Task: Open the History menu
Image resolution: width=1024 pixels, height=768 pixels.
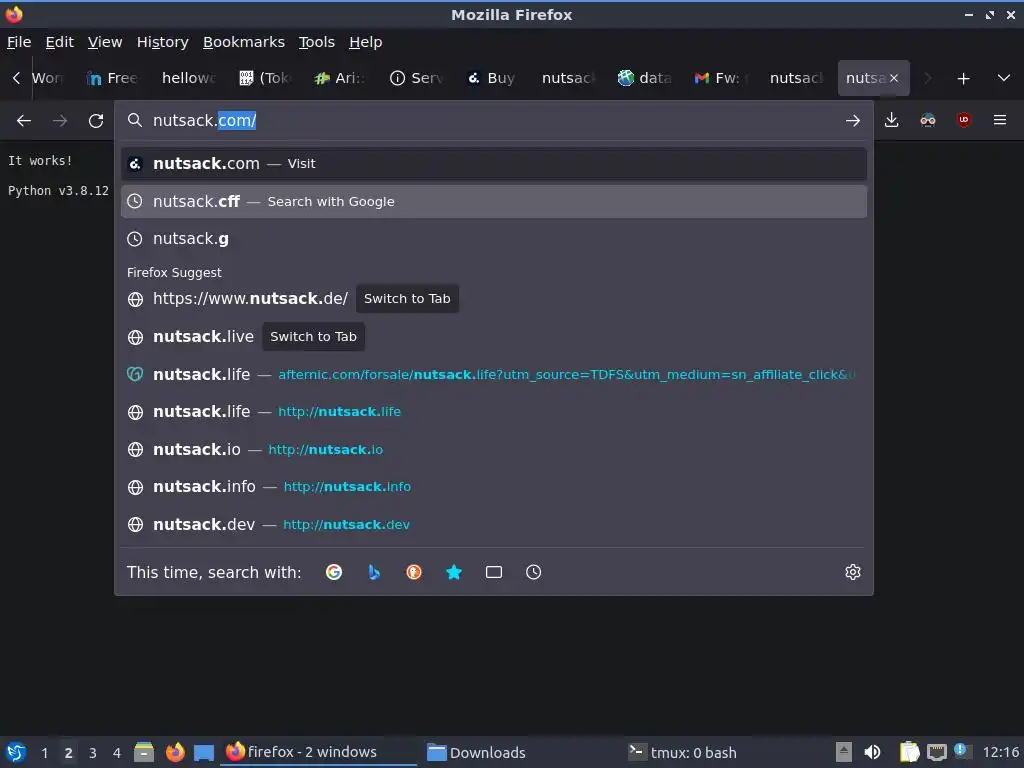Action: pos(163,42)
